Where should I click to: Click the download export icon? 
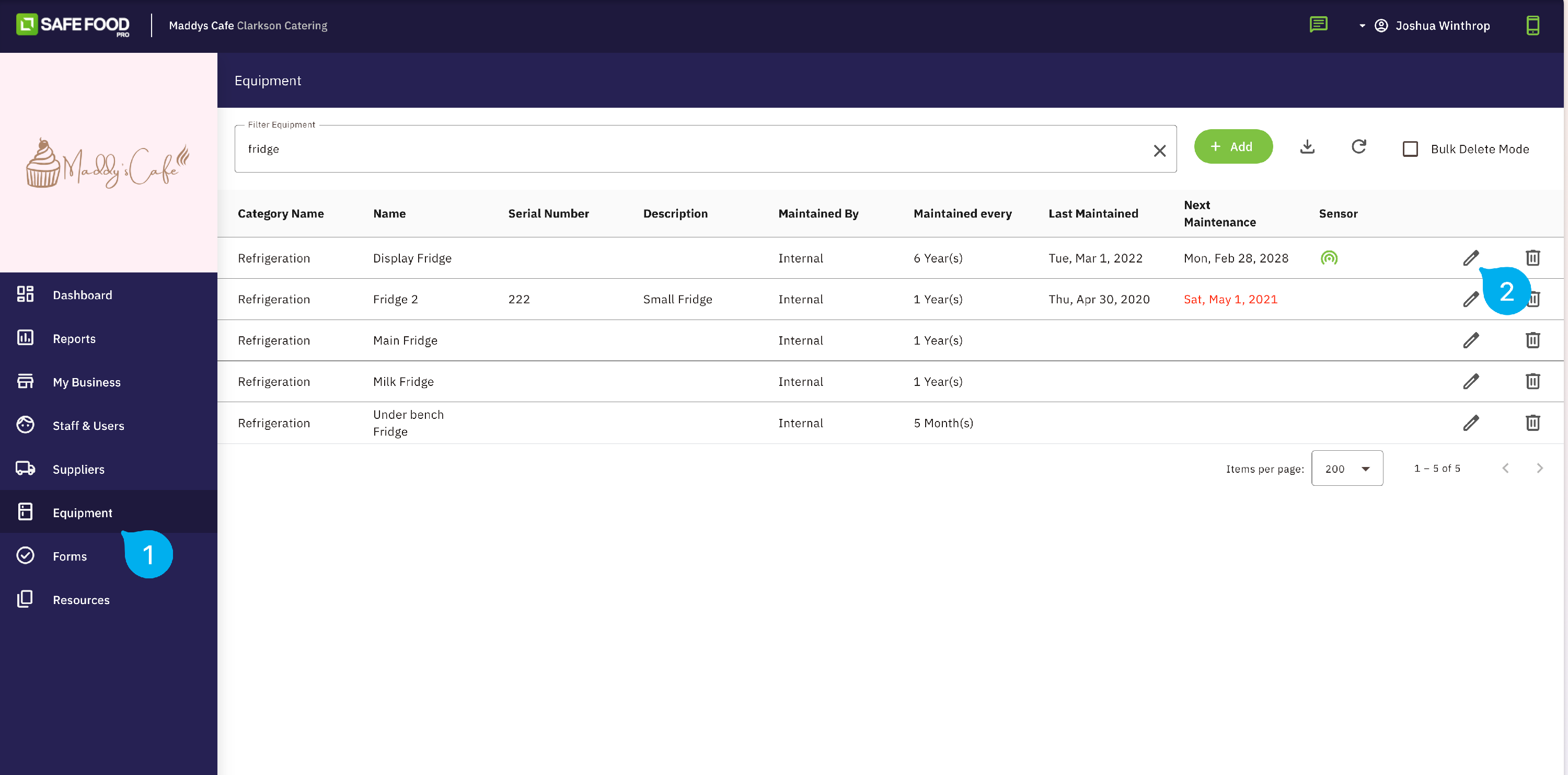click(1308, 147)
